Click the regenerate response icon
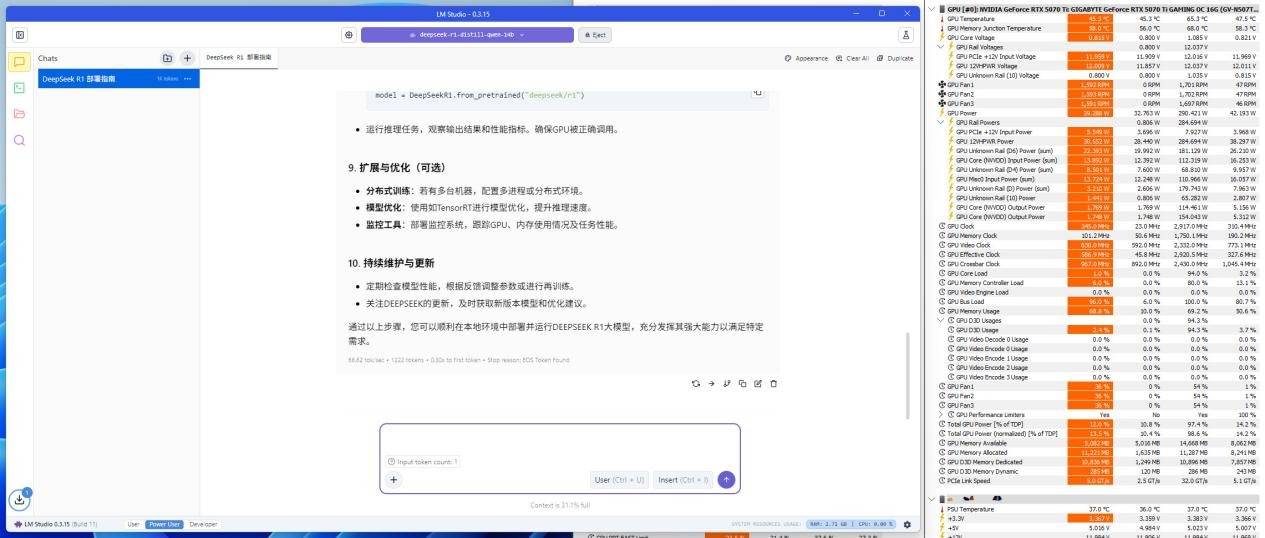Screen dimensions: 1265x538 click(x=696, y=383)
